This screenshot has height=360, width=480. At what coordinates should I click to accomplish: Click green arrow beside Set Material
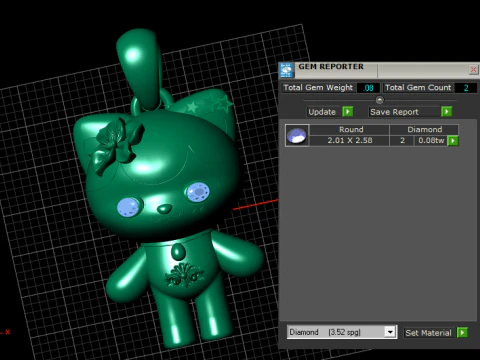tap(462, 332)
